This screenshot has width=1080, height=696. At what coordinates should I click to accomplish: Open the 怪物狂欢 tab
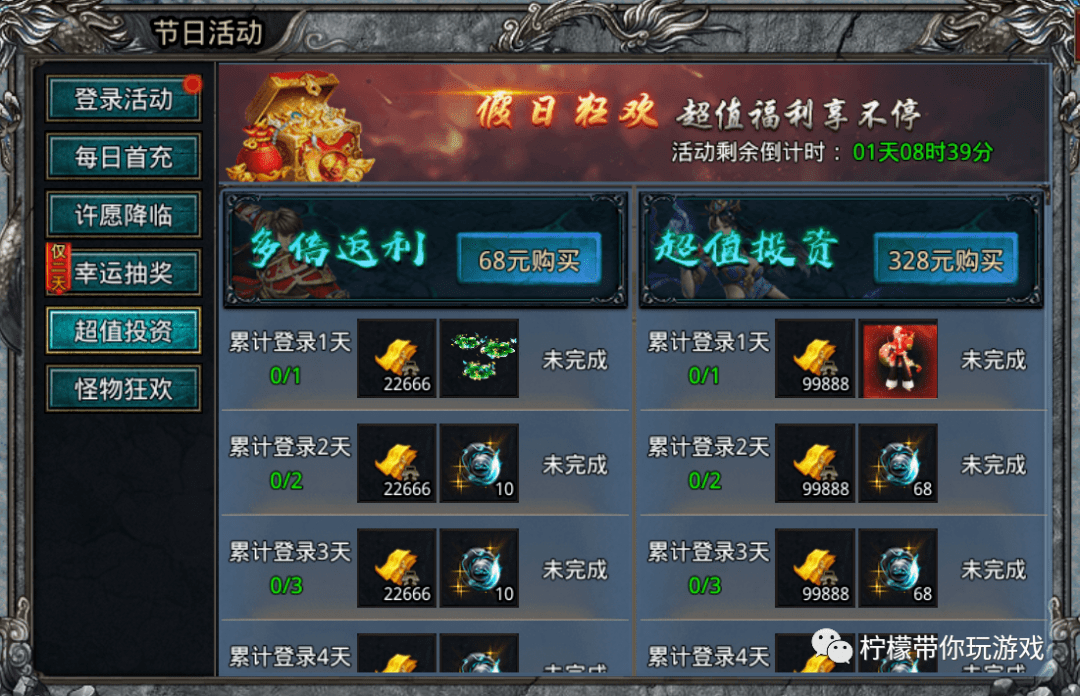click(x=123, y=389)
